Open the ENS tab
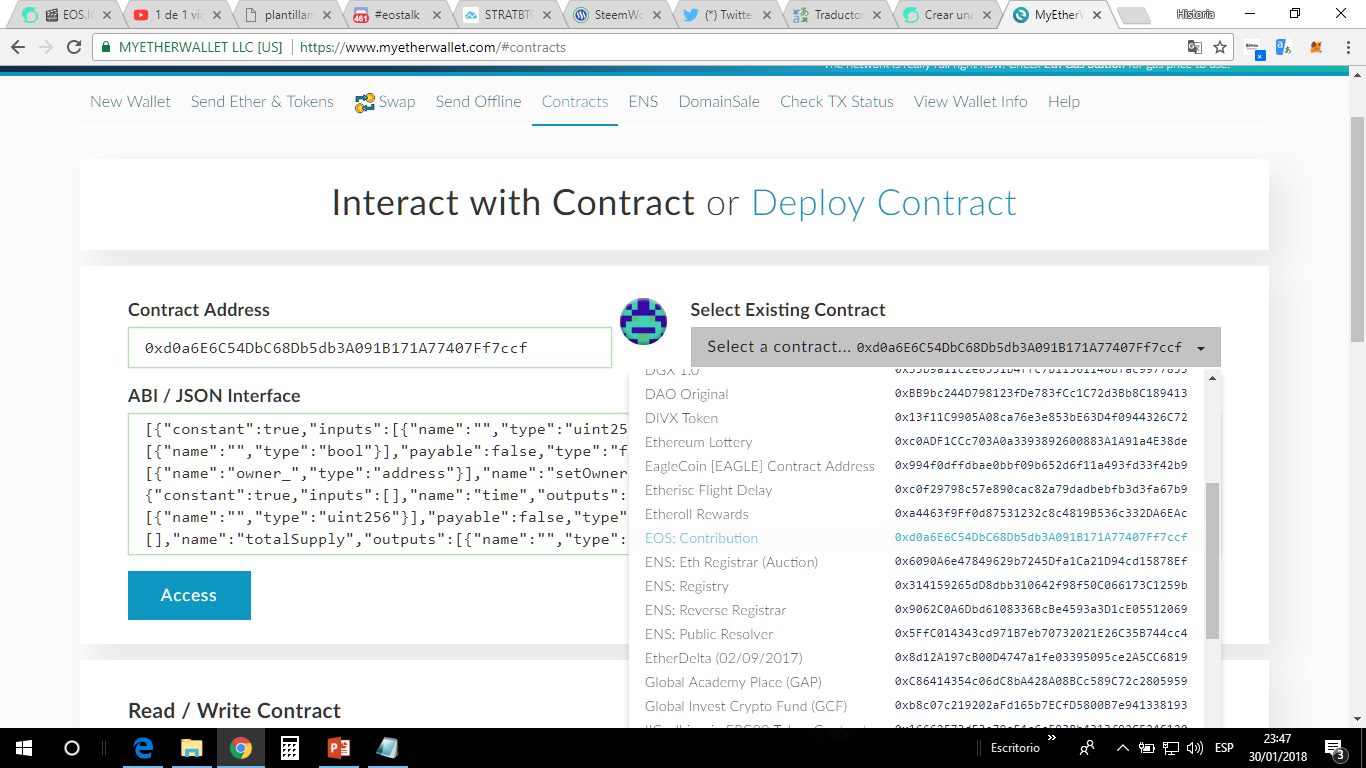Viewport: 1366px width, 768px height. 643,102
